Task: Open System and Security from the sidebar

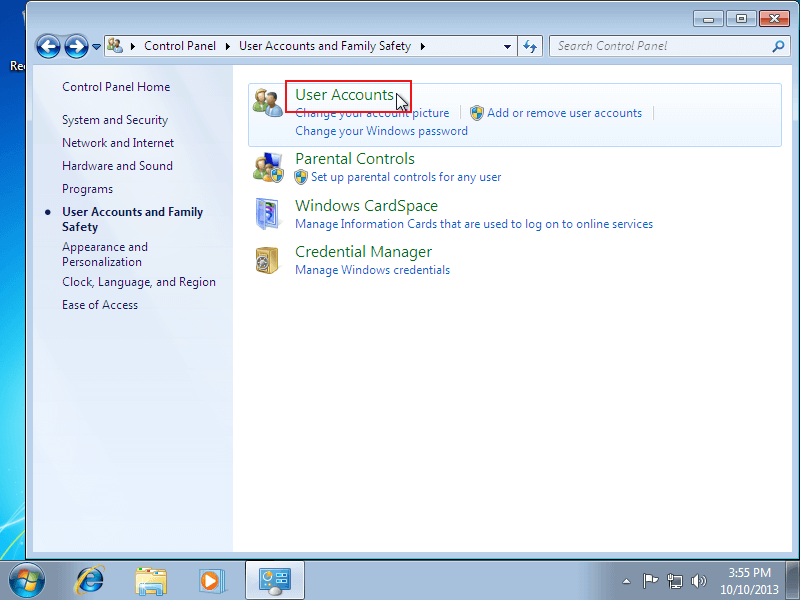Action: click(x=114, y=119)
